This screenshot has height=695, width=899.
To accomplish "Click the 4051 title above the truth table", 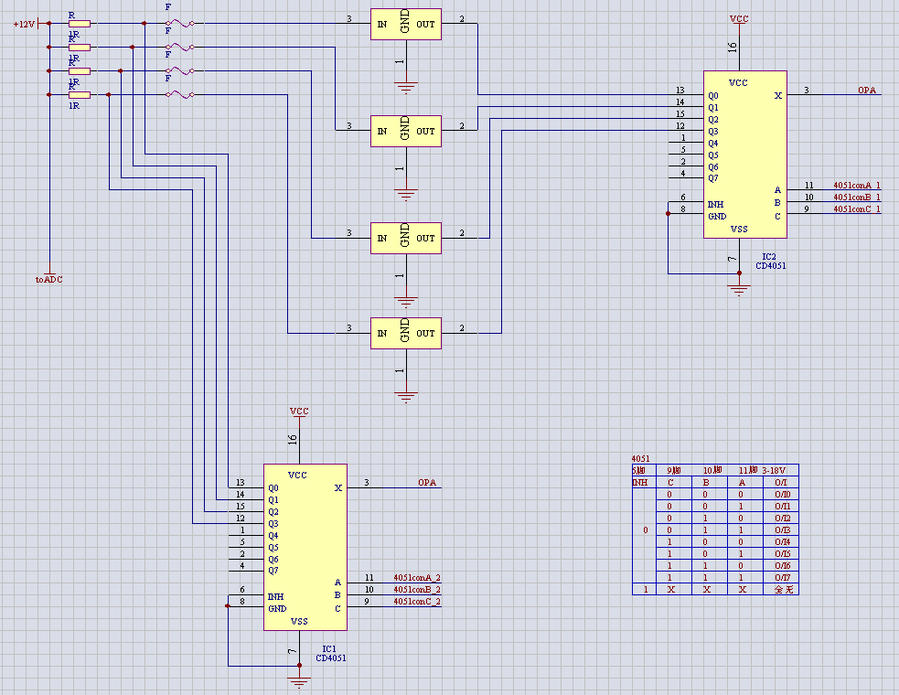I will tap(640, 459).
